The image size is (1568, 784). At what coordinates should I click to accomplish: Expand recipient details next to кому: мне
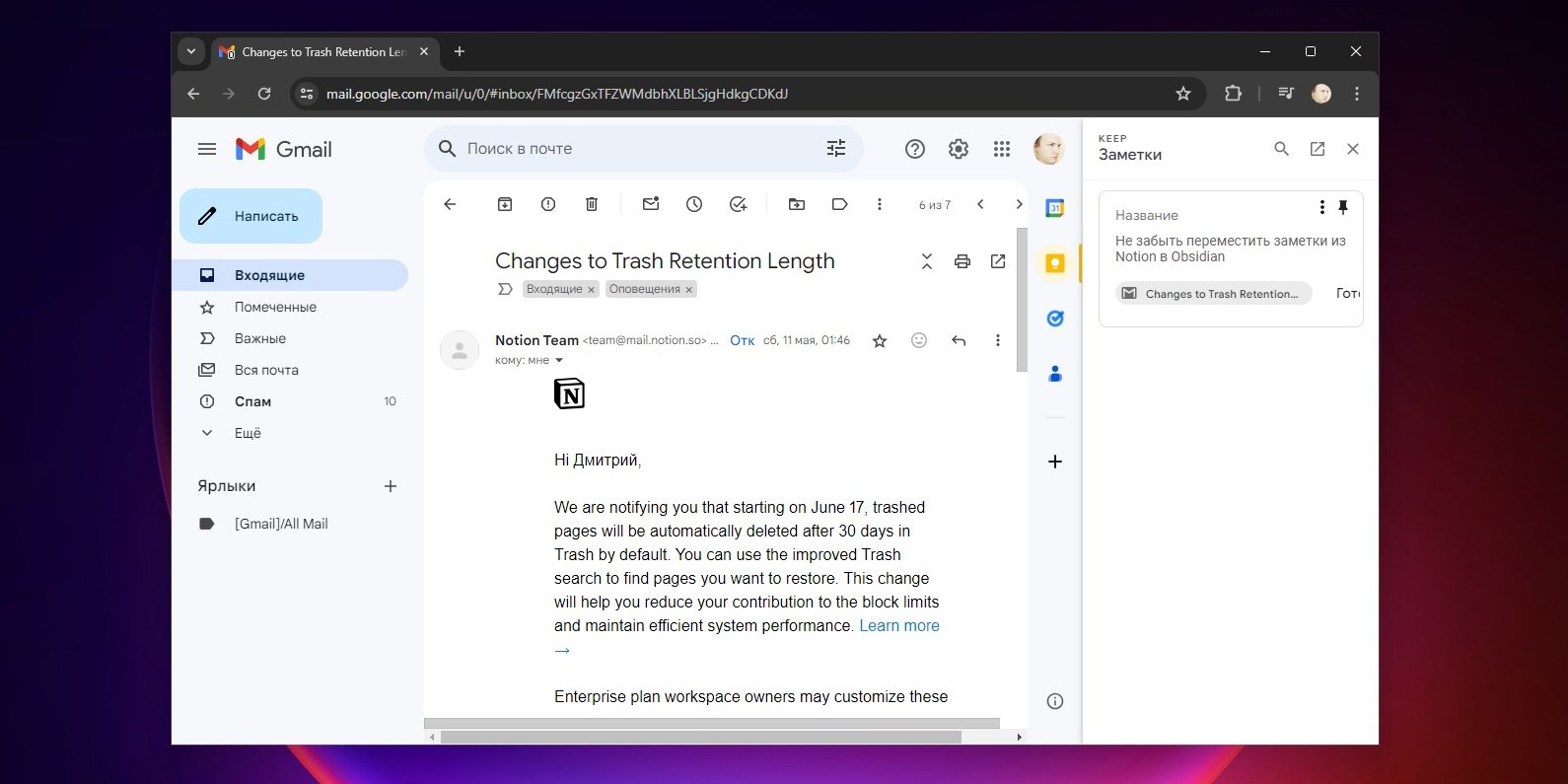(x=559, y=360)
